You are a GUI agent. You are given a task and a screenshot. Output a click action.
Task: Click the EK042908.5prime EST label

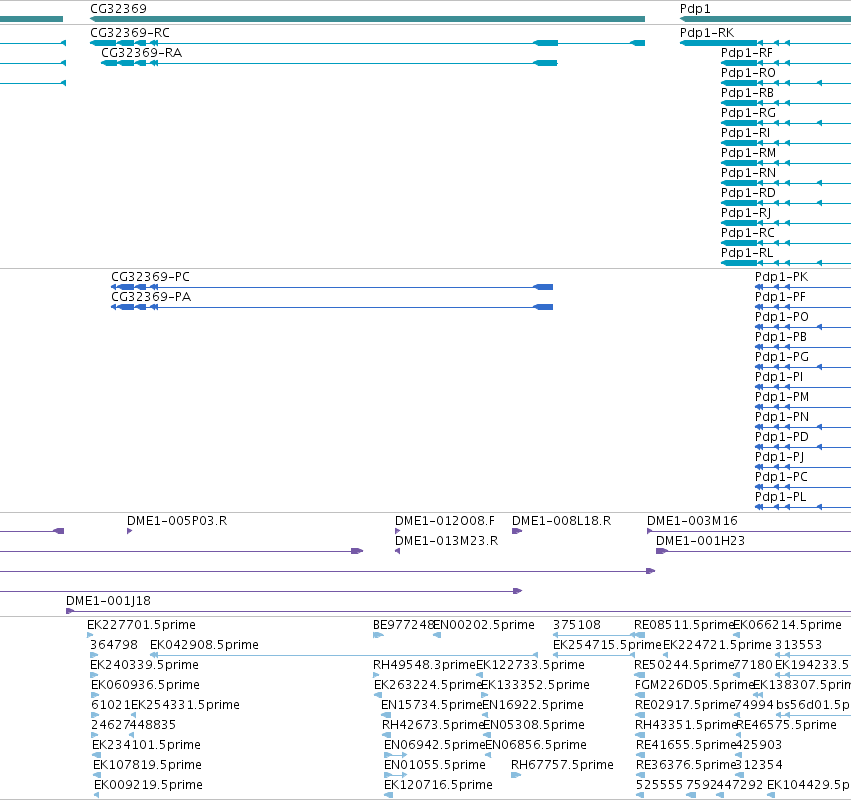[204, 645]
